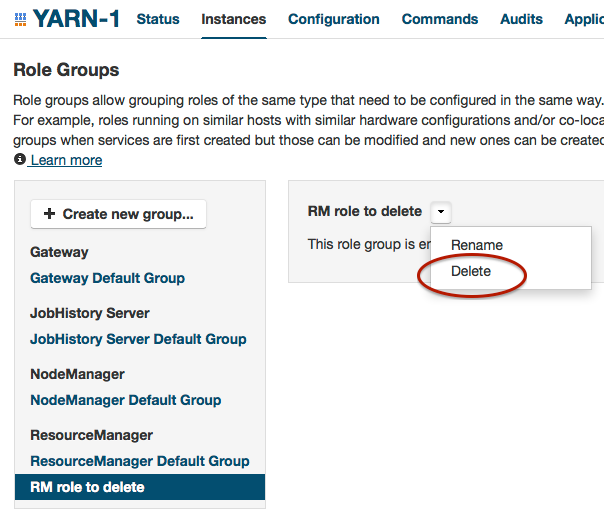604x526 pixels.
Task: Open the Commands tab
Action: tap(440, 19)
